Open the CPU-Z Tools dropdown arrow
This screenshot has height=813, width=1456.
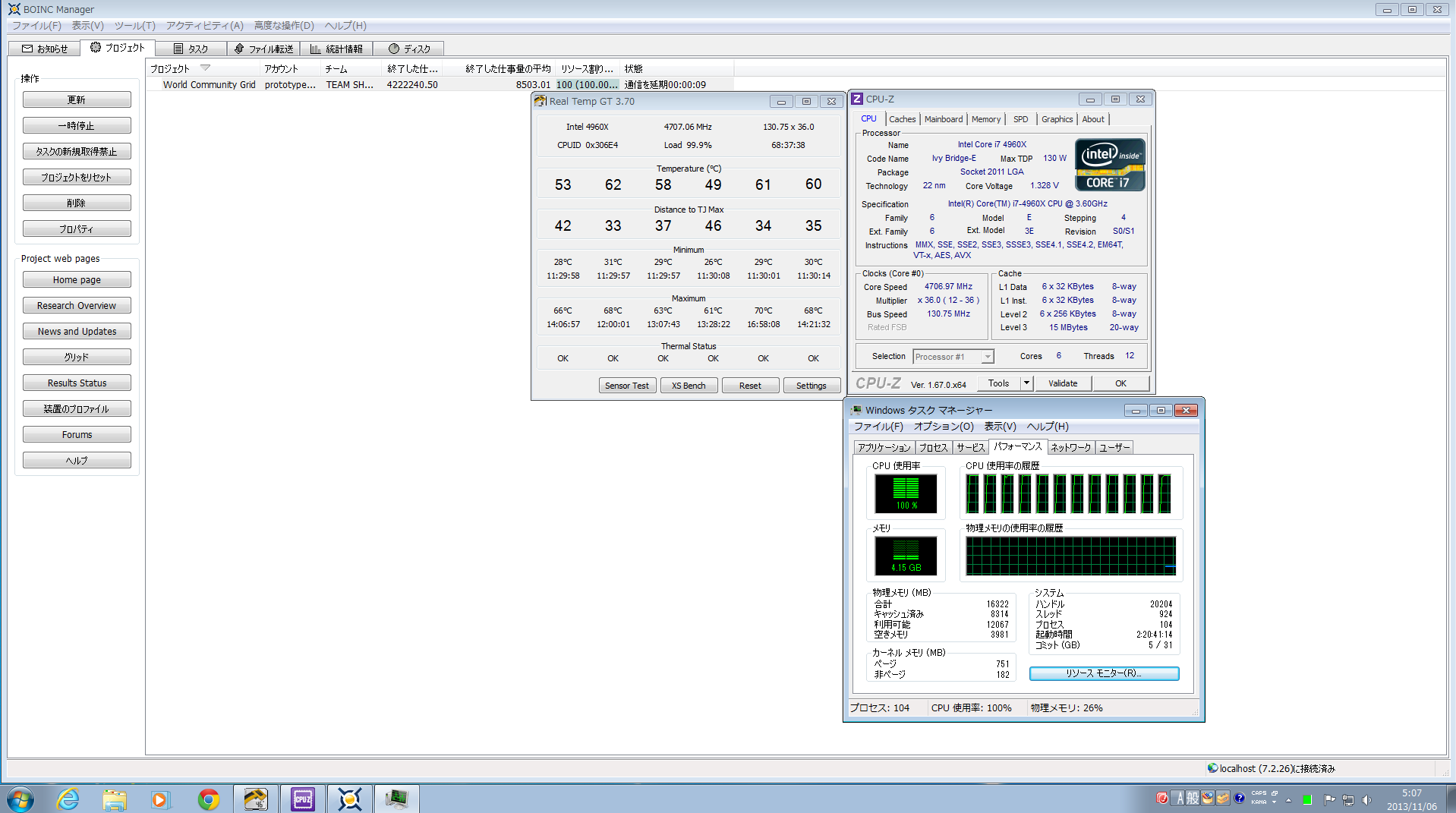pos(1026,383)
